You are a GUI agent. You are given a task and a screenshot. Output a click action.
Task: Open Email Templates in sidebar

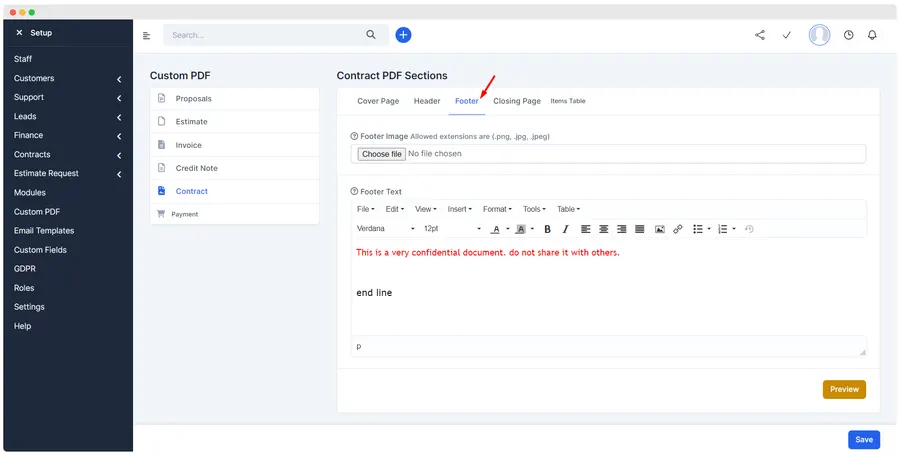pyautogui.click(x=44, y=231)
